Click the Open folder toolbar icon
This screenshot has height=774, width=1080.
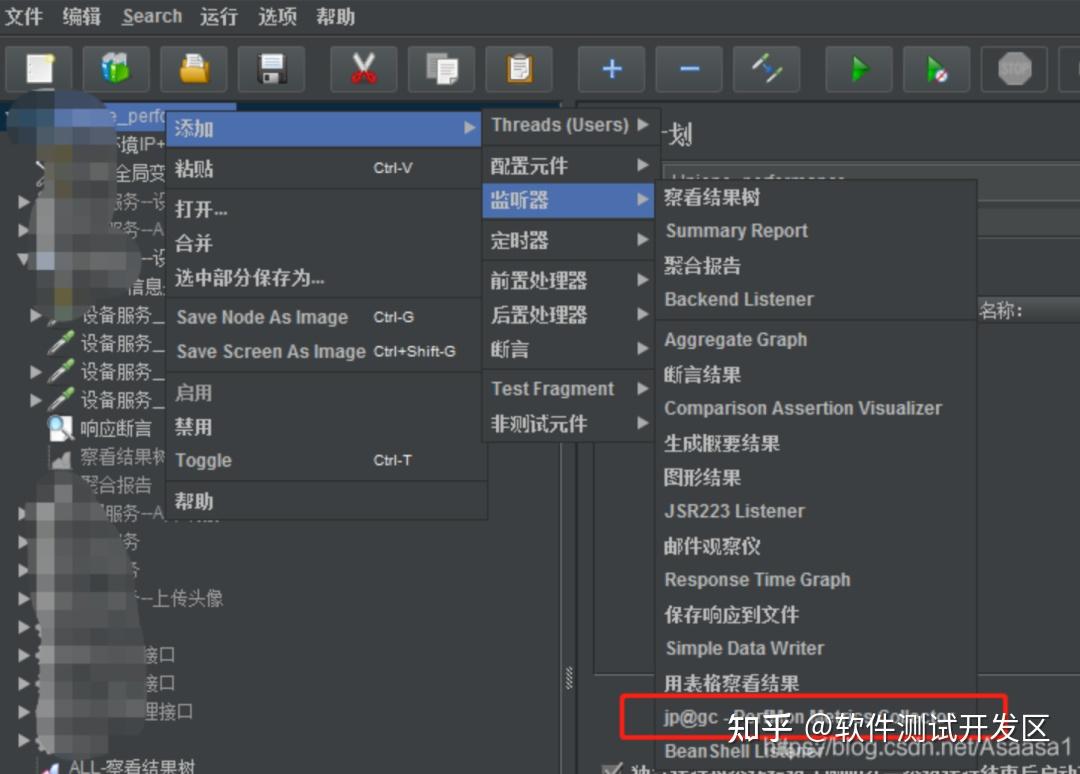(194, 69)
